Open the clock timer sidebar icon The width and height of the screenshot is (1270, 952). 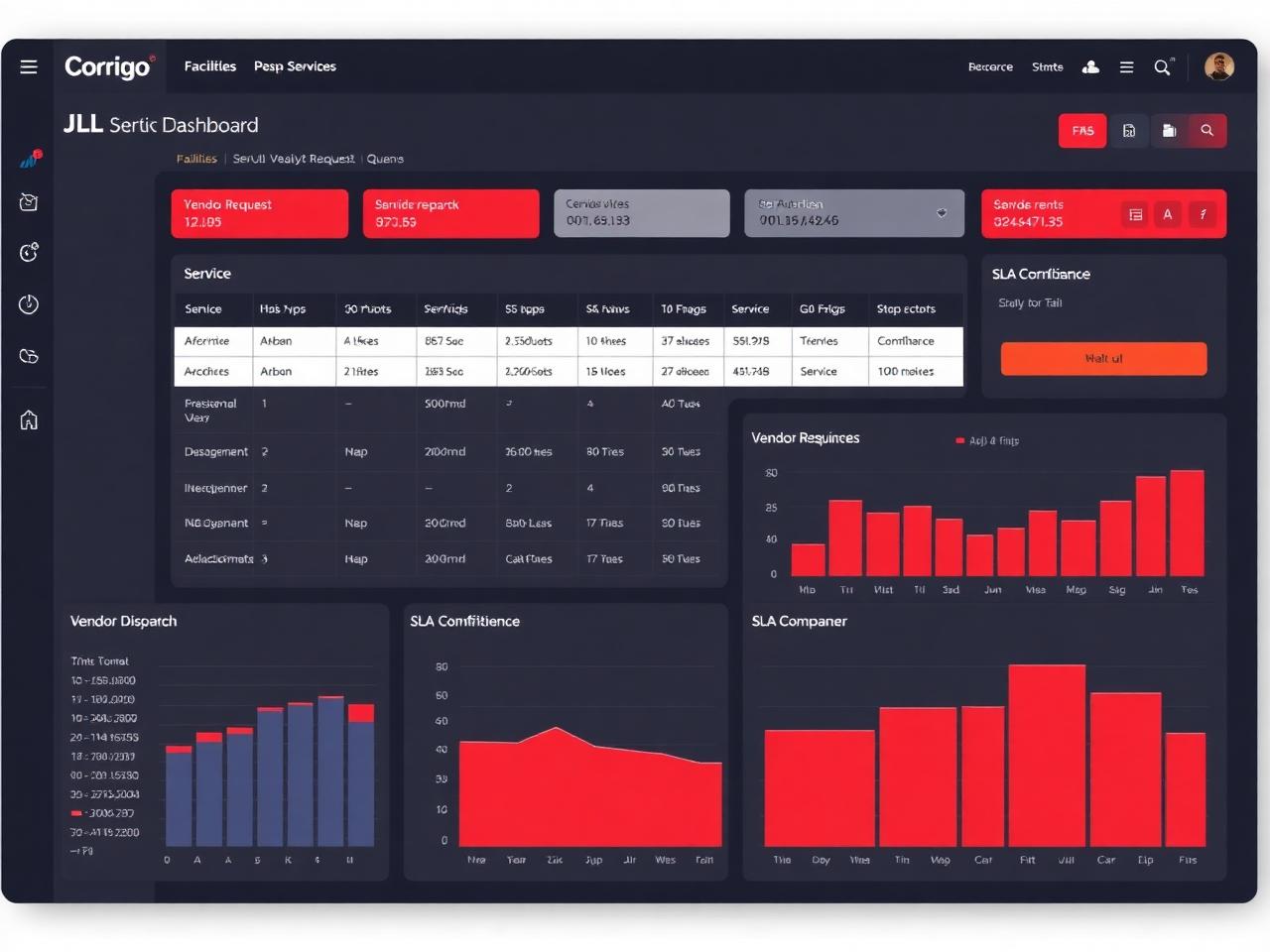(x=29, y=304)
